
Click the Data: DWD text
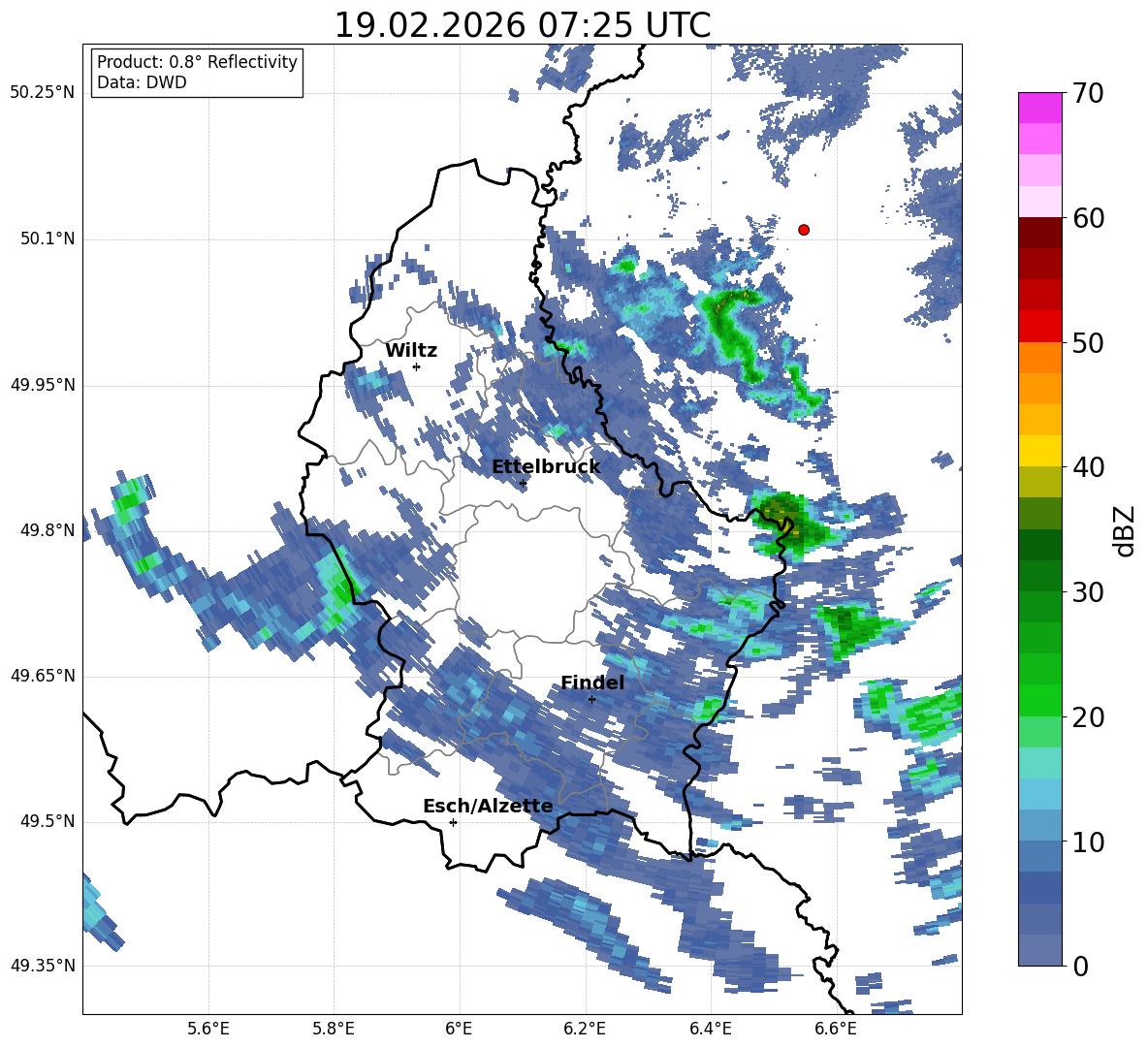(x=142, y=82)
